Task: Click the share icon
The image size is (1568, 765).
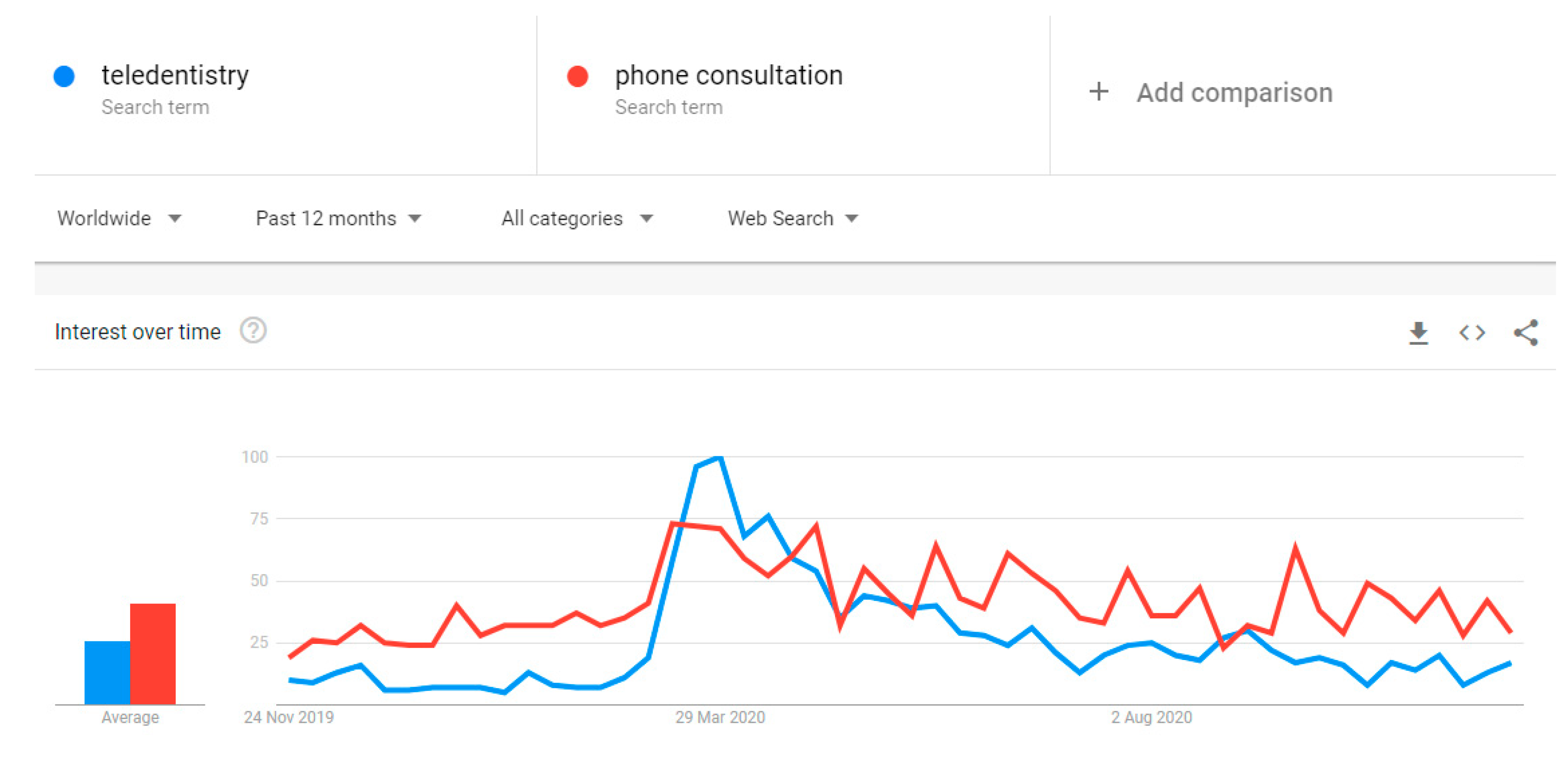Action: pos(1525,333)
